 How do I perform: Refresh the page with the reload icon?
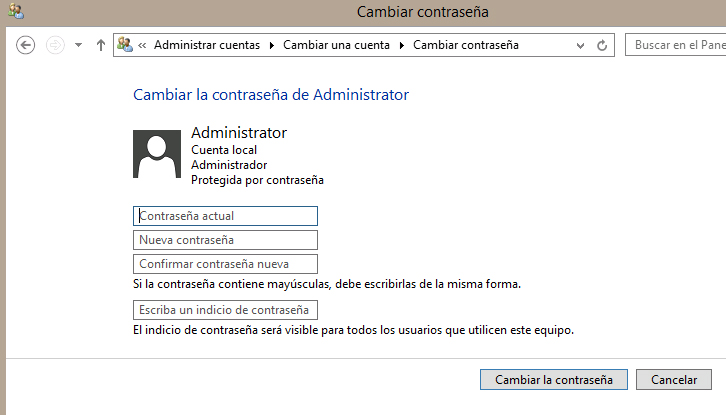(602, 45)
